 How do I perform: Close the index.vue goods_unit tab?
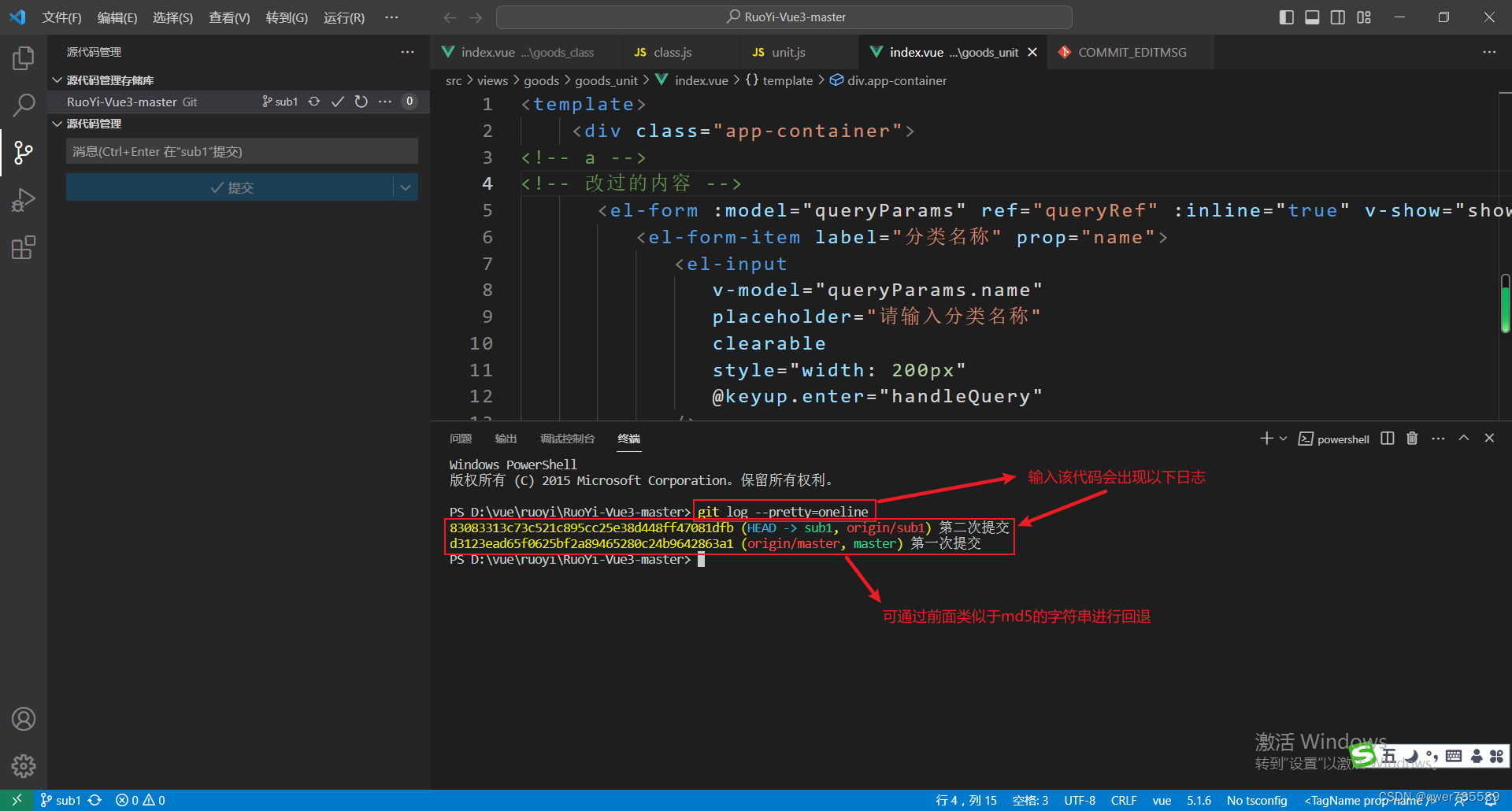click(1032, 52)
